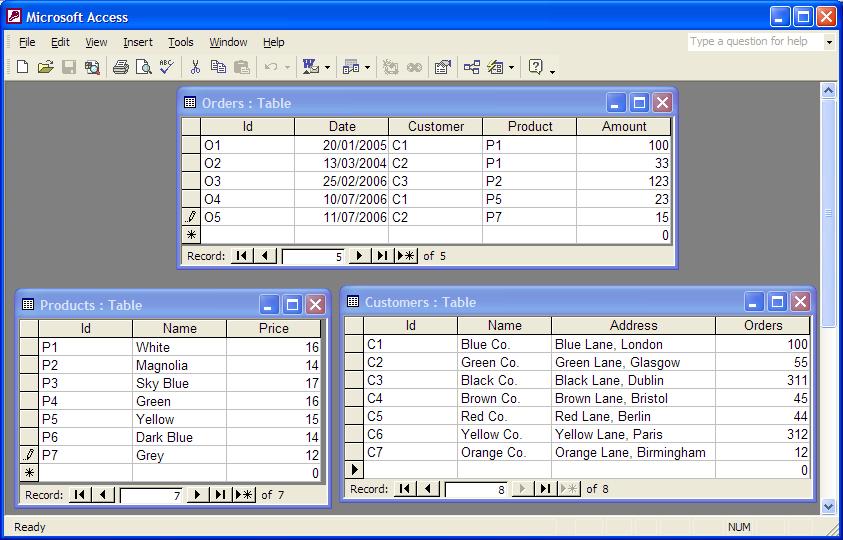Click the Copy icon
Viewport: 843px width, 540px height.
[x=218, y=67]
